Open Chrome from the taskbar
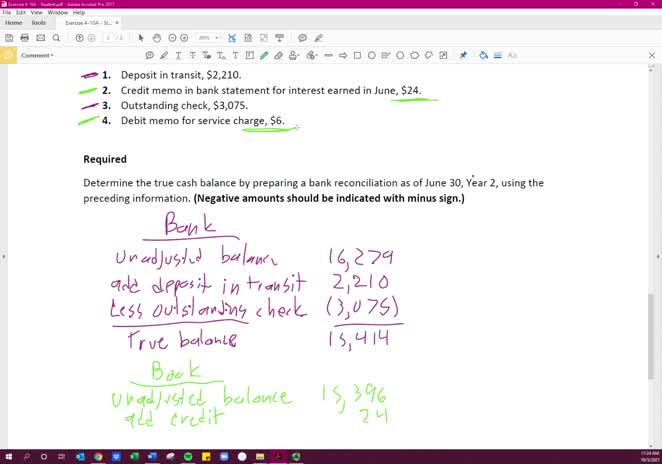The image size is (662, 464). (x=98, y=456)
